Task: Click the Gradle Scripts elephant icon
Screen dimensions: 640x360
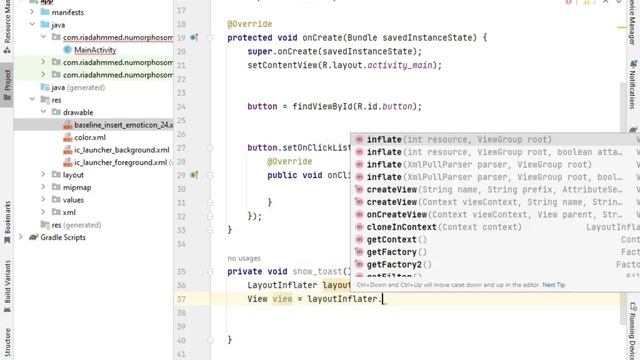Action: [x=33, y=237]
